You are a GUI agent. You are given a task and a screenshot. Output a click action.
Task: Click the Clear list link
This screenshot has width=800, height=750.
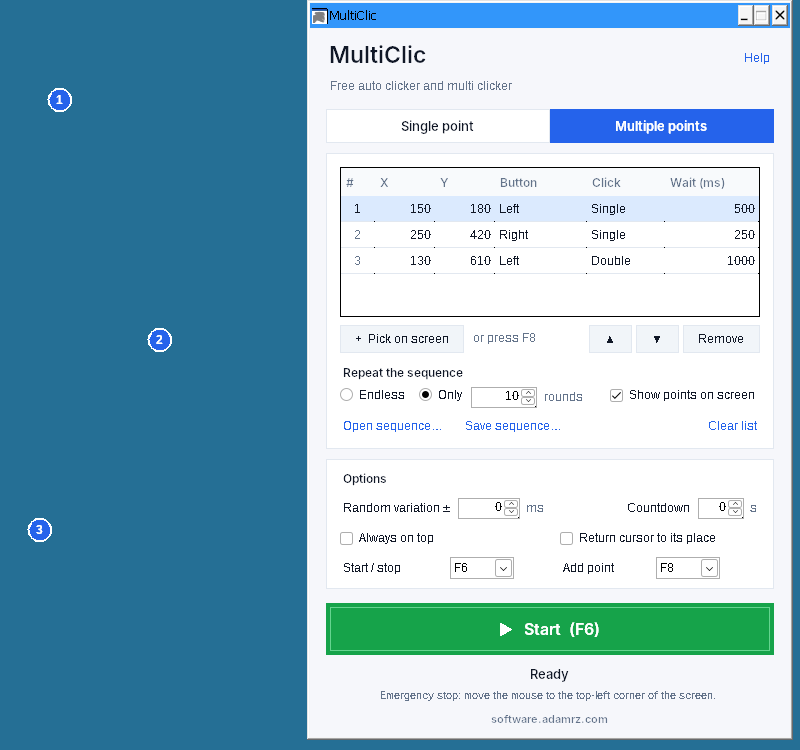[733, 426]
